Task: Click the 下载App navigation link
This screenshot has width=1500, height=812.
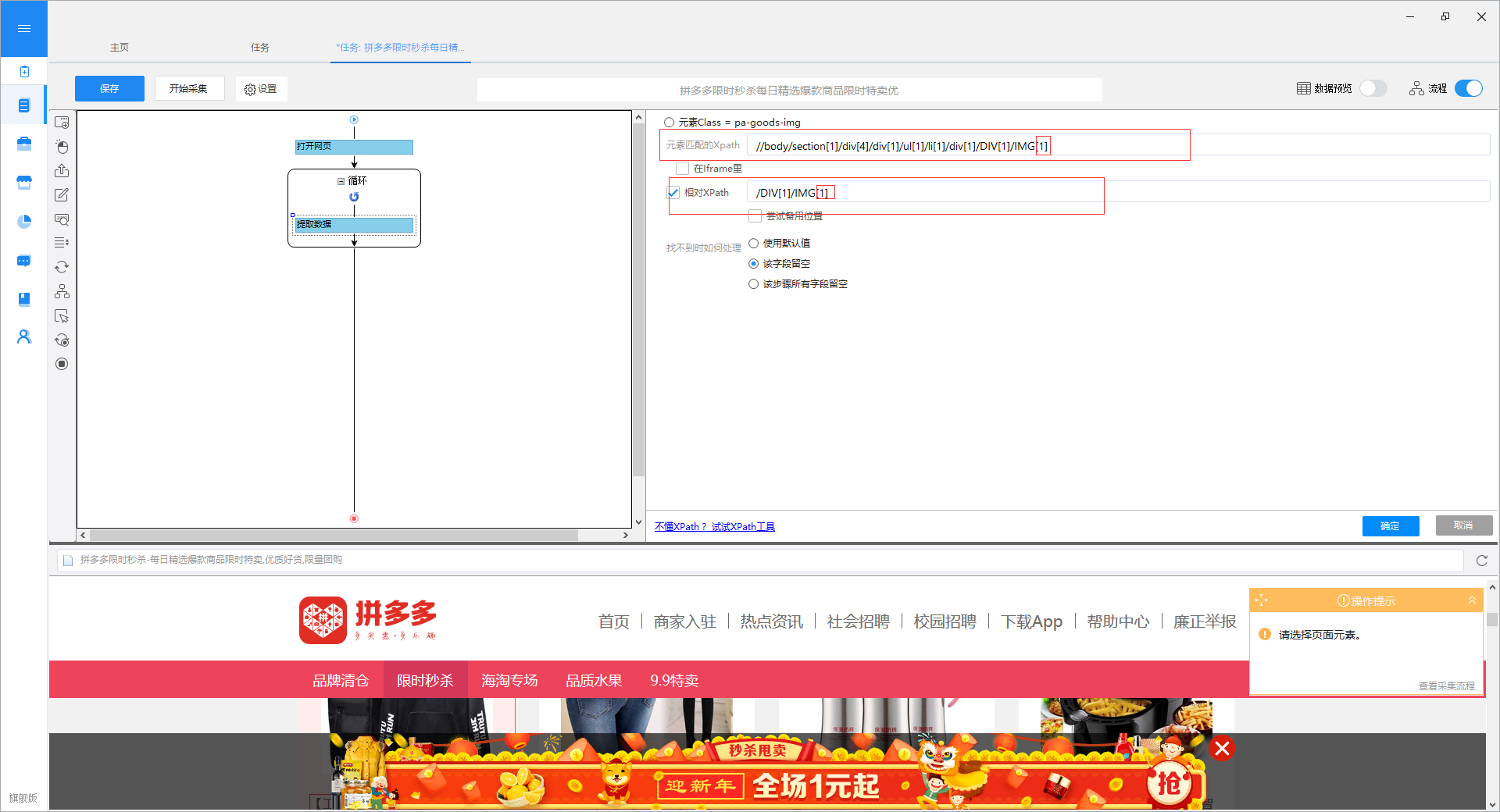Action: (x=1031, y=621)
